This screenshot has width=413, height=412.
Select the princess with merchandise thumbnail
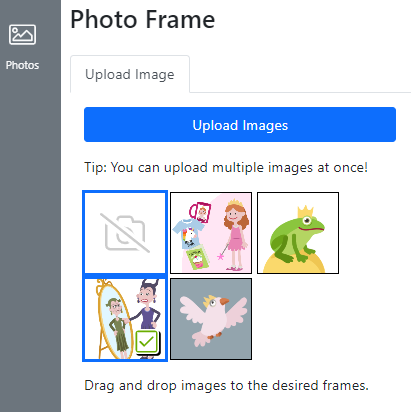[x=211, y=233]
